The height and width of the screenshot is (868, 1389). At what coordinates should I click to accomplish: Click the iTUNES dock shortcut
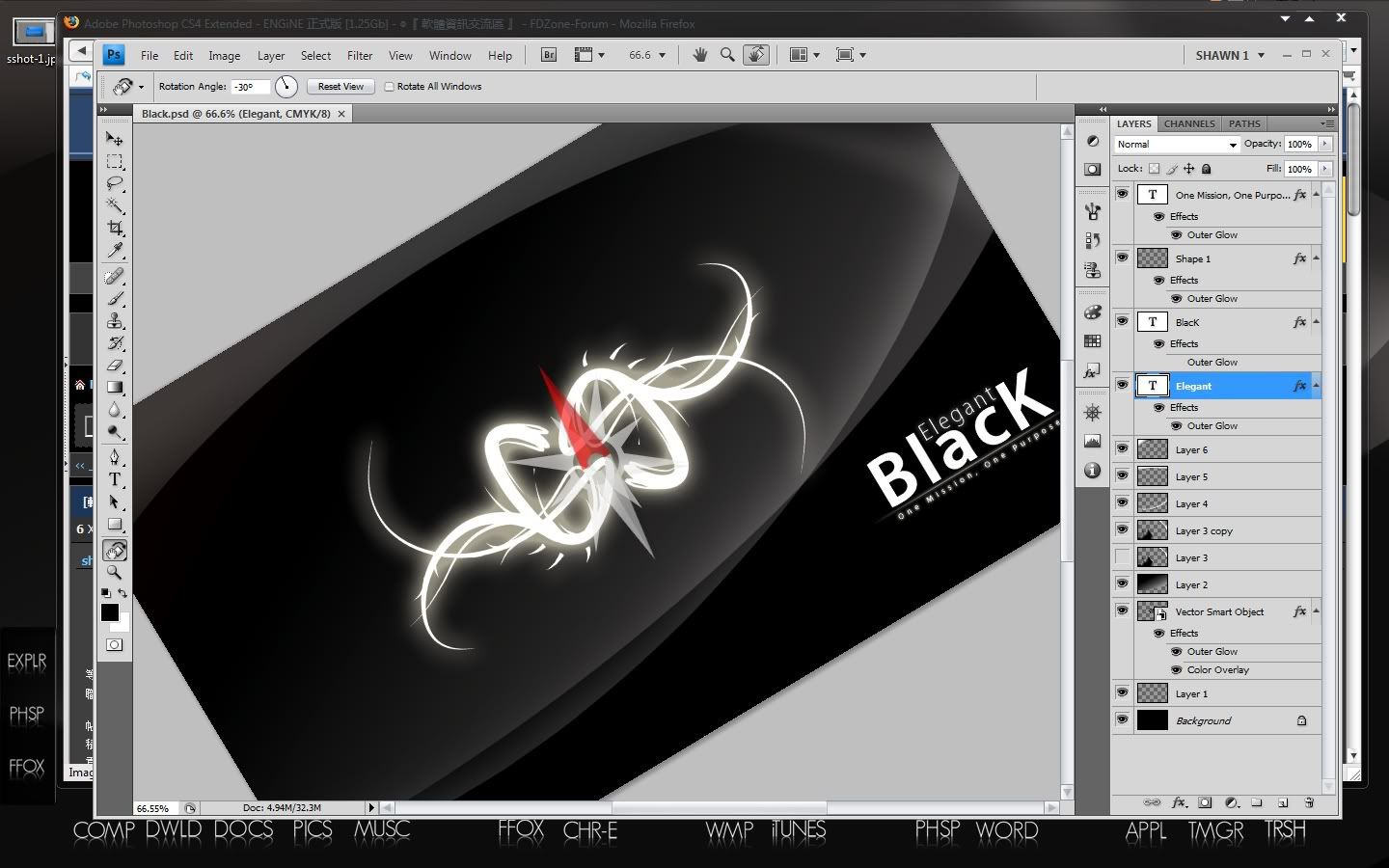coord(799,829)
